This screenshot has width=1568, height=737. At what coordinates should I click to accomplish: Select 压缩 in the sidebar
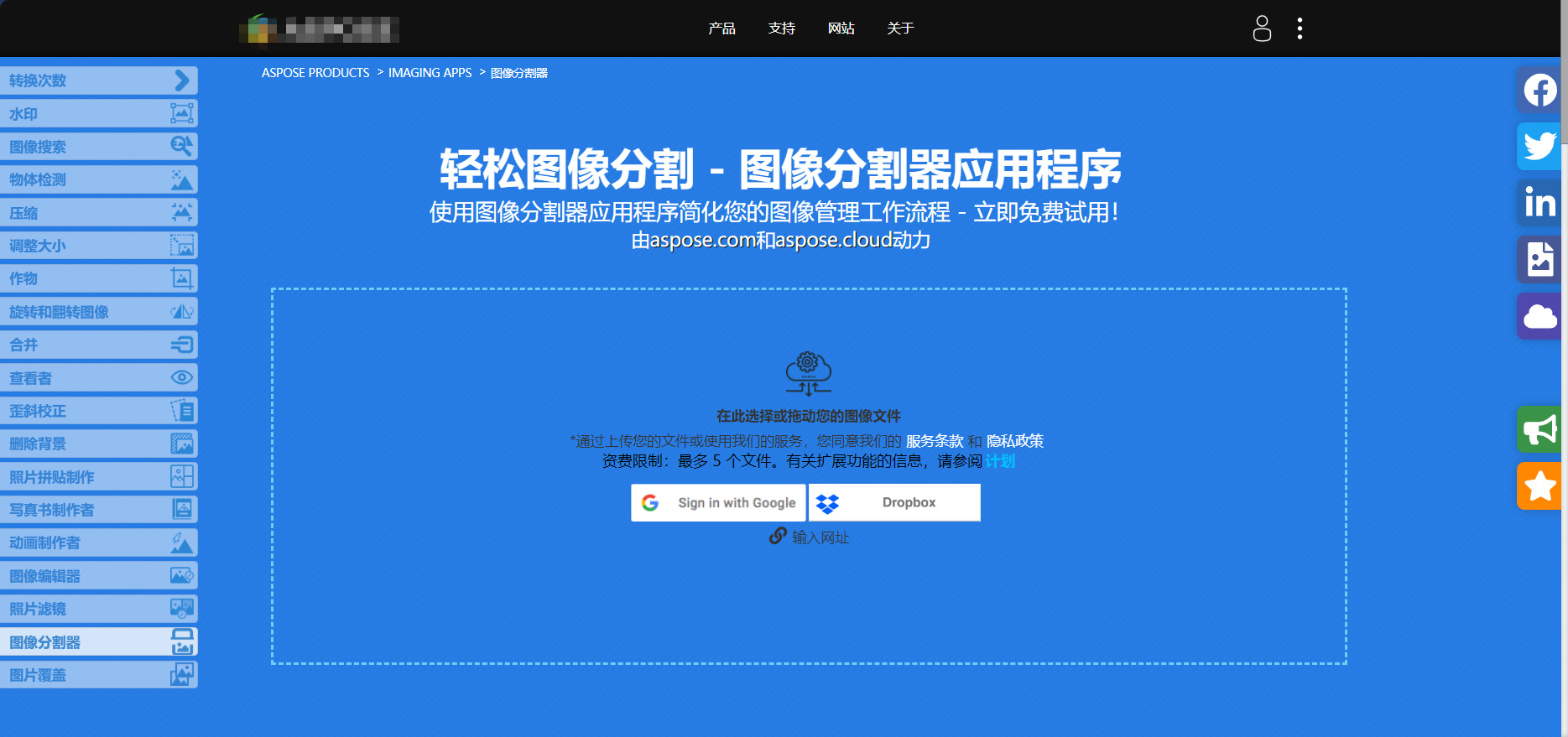[99, 212]
